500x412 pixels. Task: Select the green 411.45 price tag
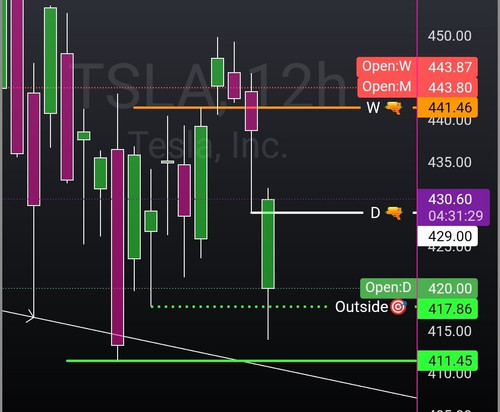448,361
